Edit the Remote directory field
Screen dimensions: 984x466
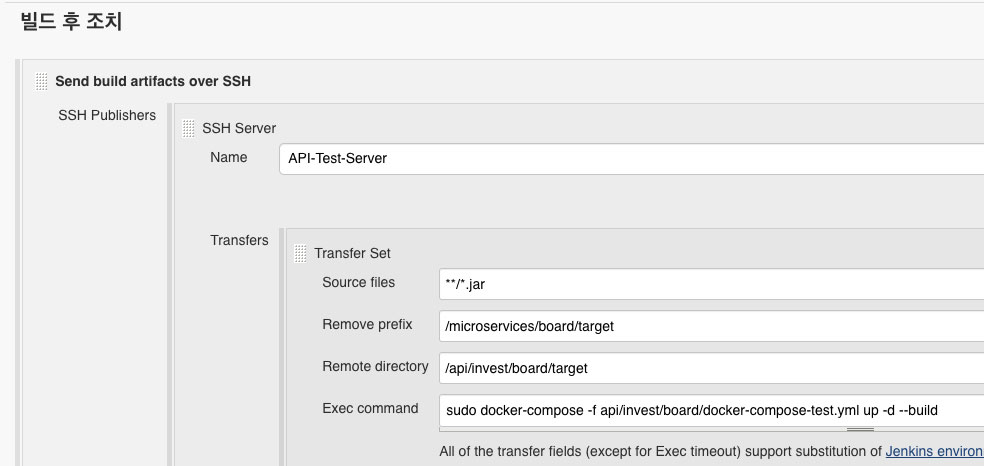click(712, 368)
